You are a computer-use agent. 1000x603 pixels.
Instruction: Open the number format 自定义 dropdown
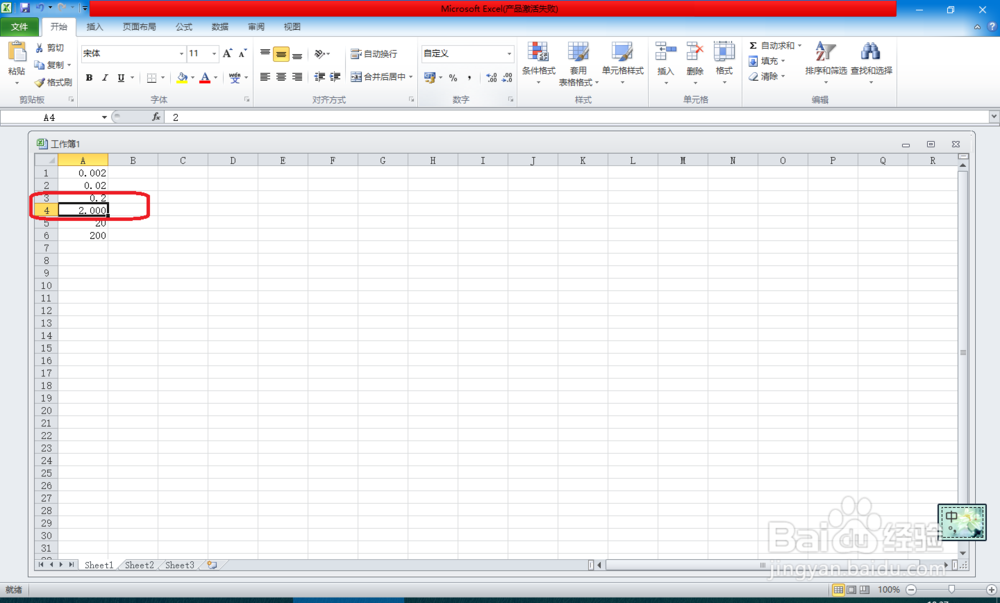click(509, 54)
